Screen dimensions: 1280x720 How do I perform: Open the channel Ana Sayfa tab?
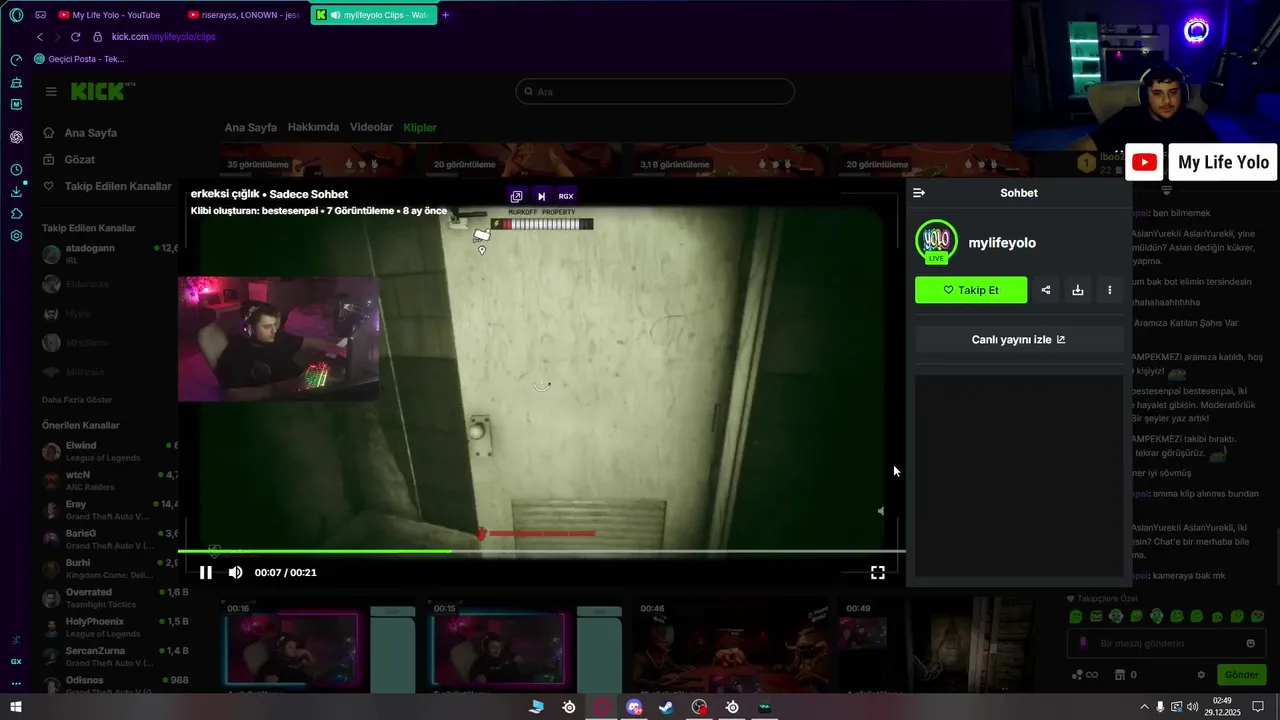coord(250,127)
